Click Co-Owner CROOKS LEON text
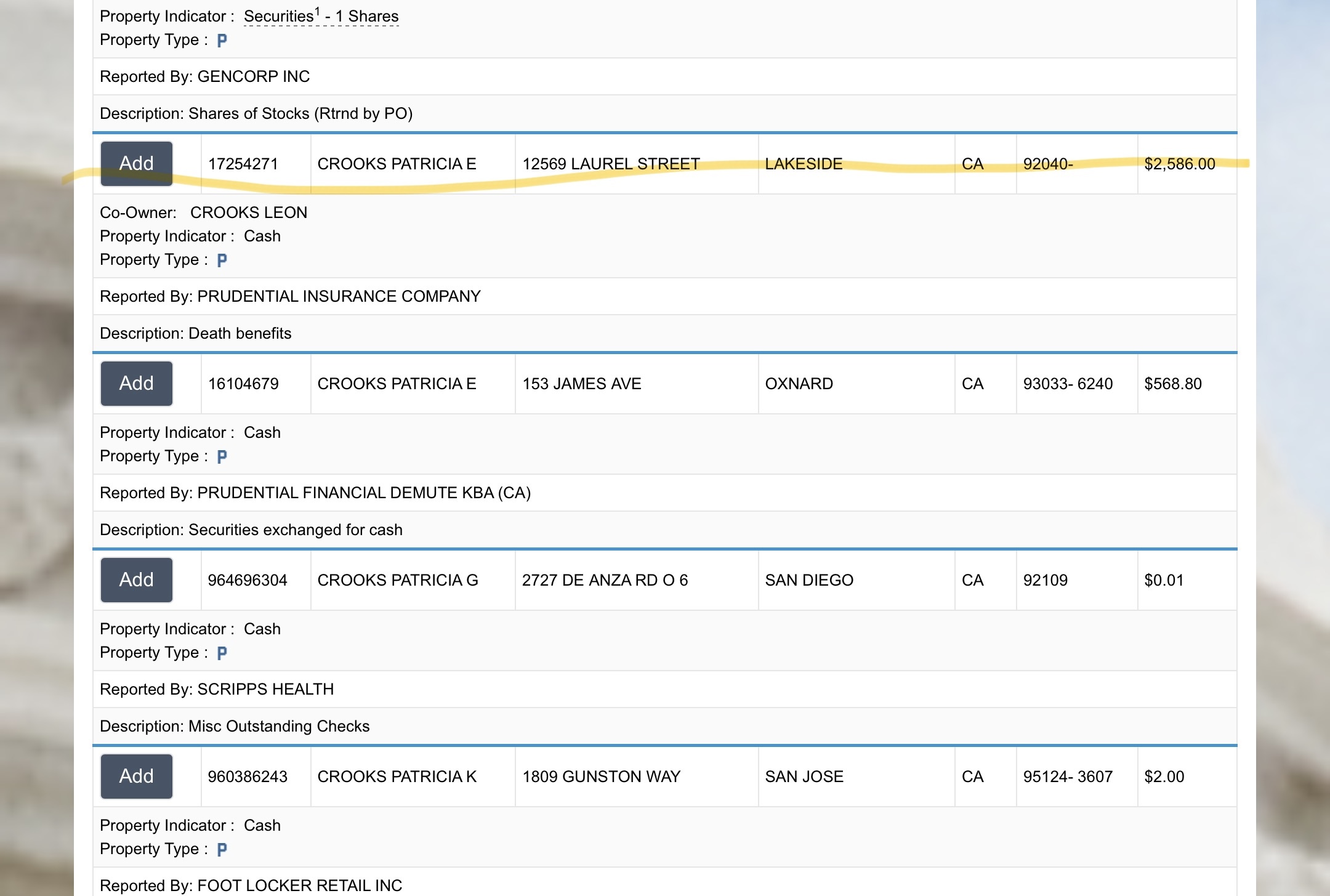The width and height of the screenshot is (1330, 896). coord(203,212)
